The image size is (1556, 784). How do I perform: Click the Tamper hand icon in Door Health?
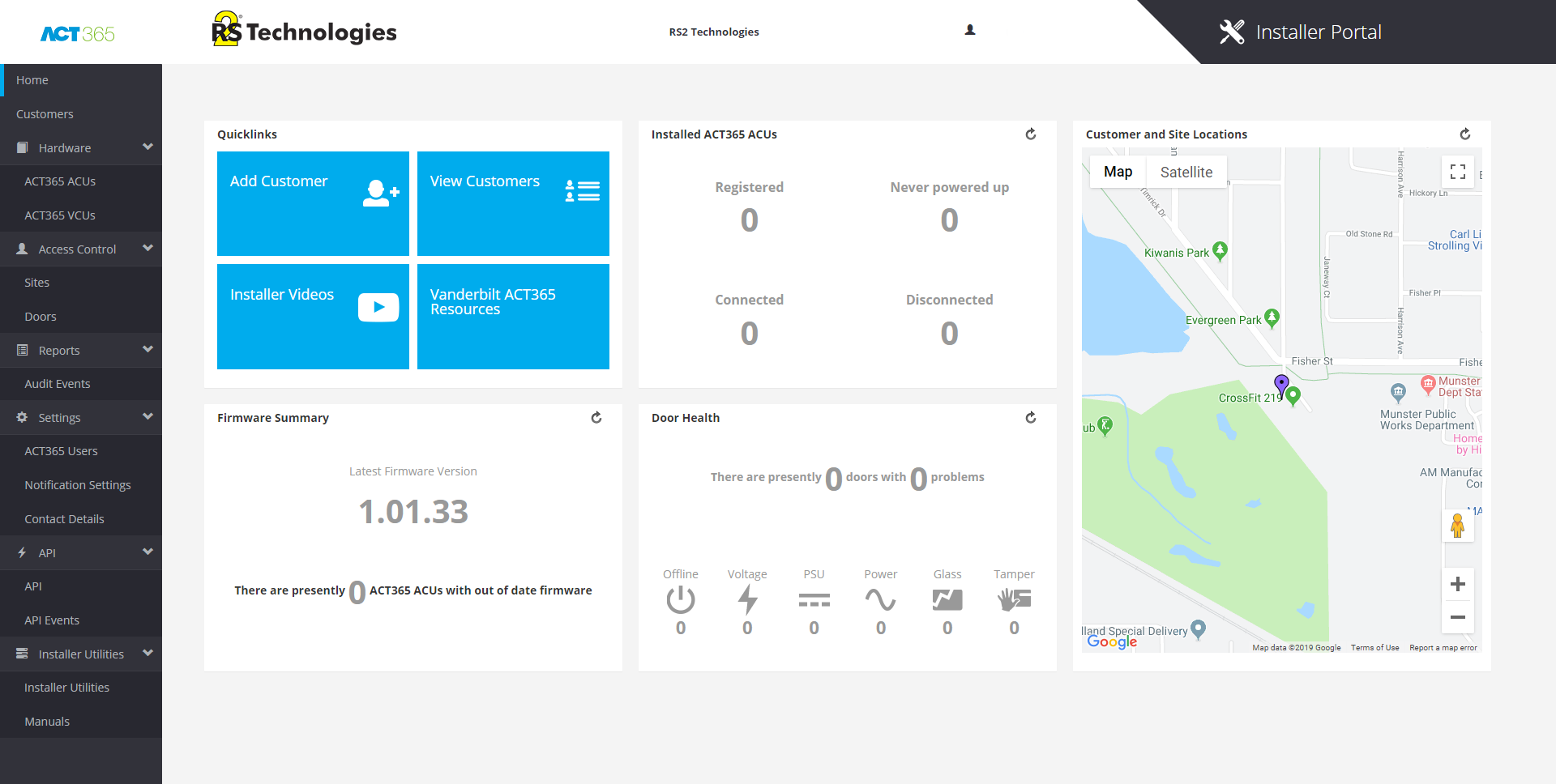(1014, 600)
